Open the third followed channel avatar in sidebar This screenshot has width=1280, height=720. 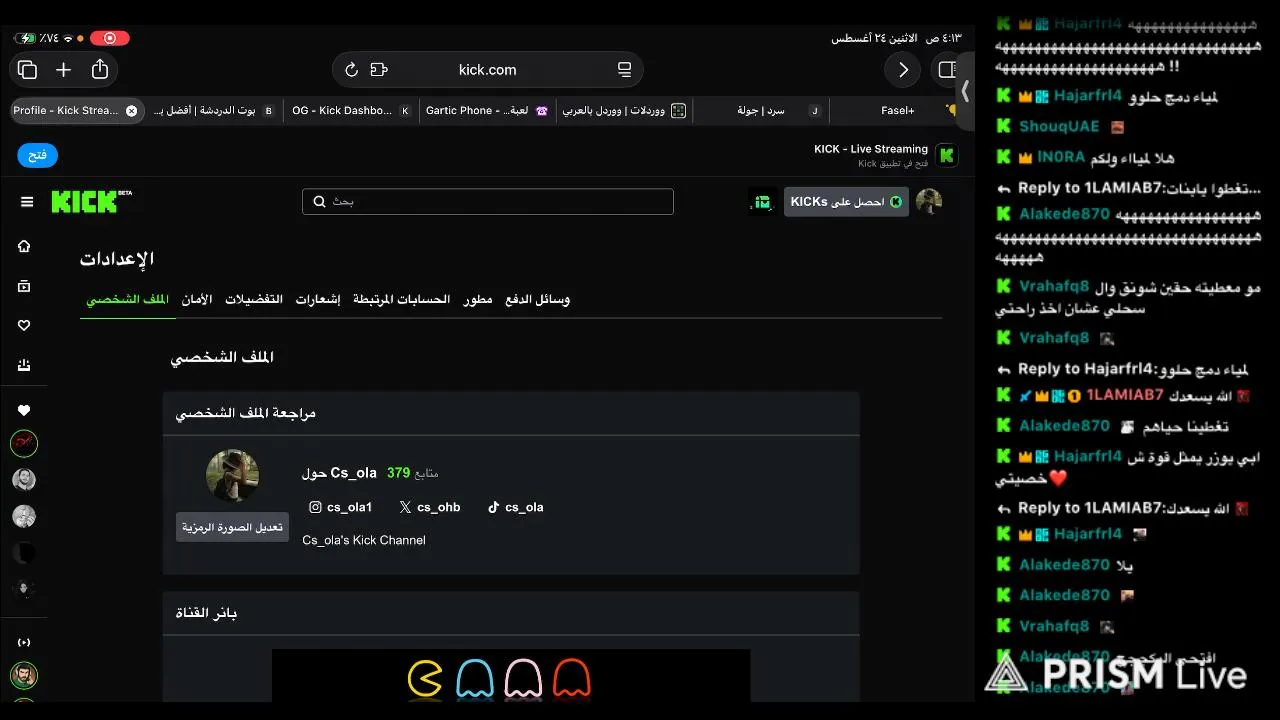pos(24,517)
